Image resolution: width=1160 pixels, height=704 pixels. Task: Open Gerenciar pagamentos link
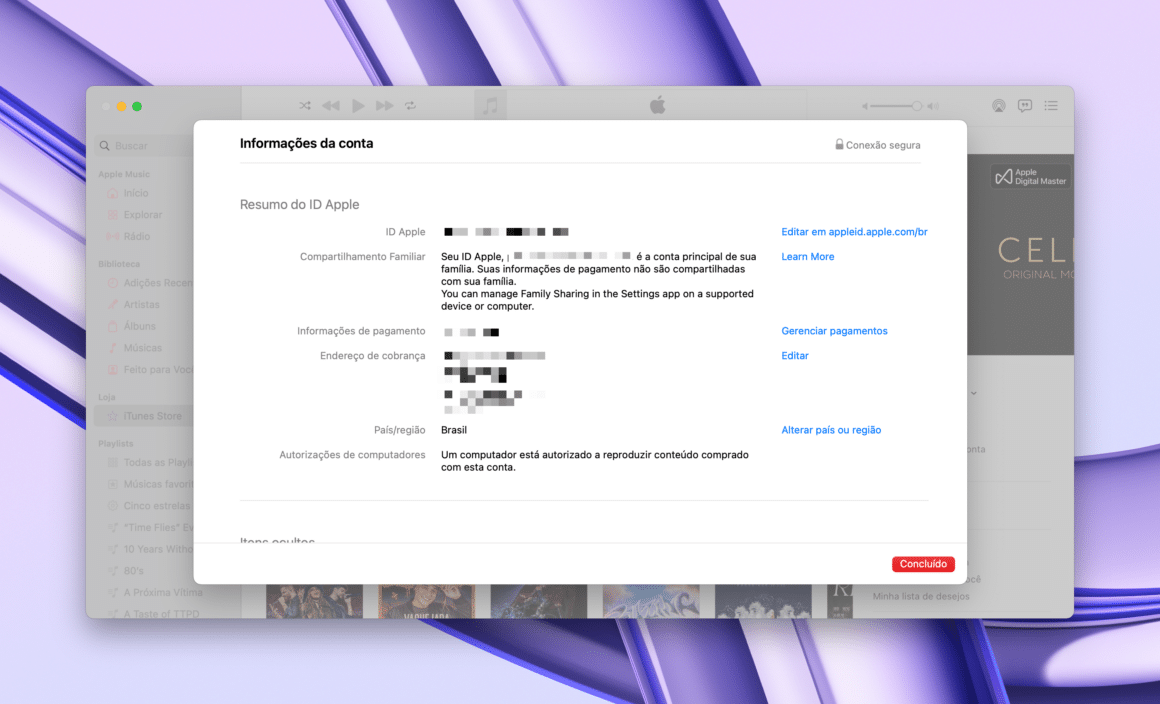(x=834, y=330)
